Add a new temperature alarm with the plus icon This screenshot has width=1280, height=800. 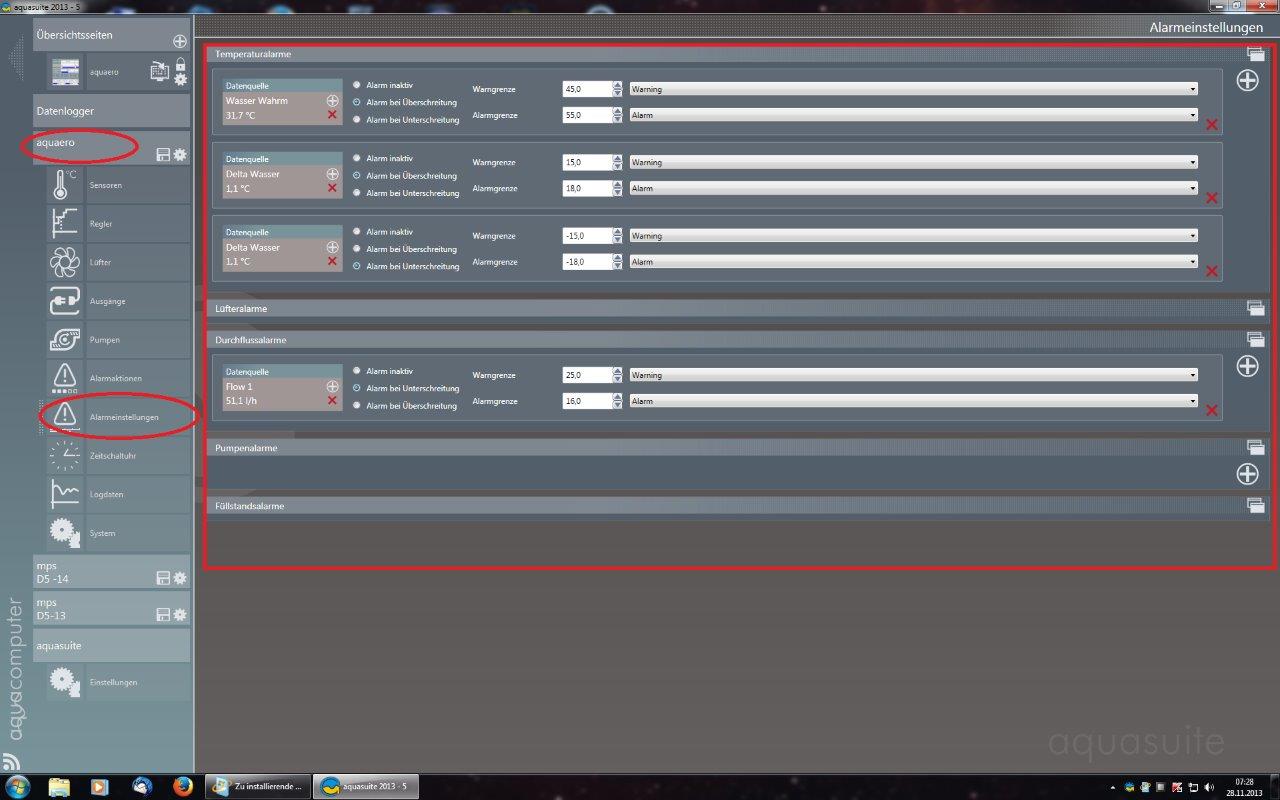[x=1247, y=81]
